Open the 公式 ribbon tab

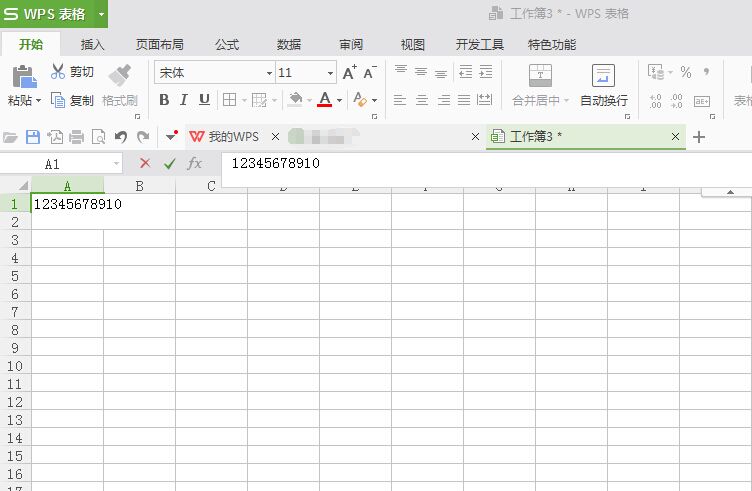click(x=227, y=45)
